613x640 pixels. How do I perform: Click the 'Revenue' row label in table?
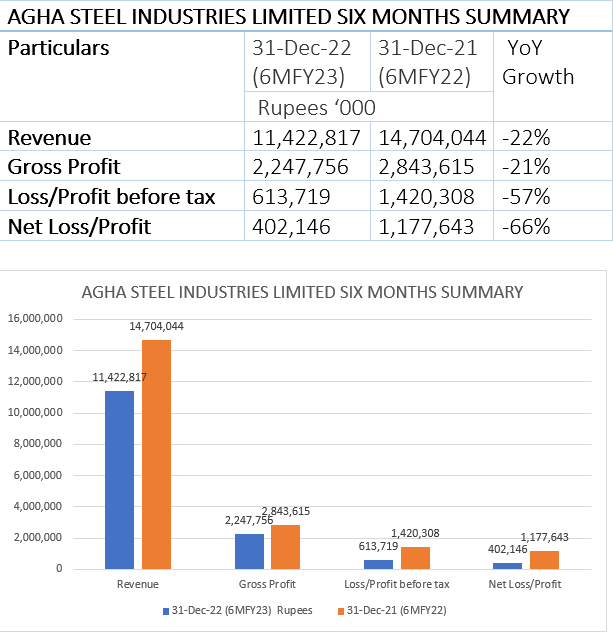tap(49, 138)
